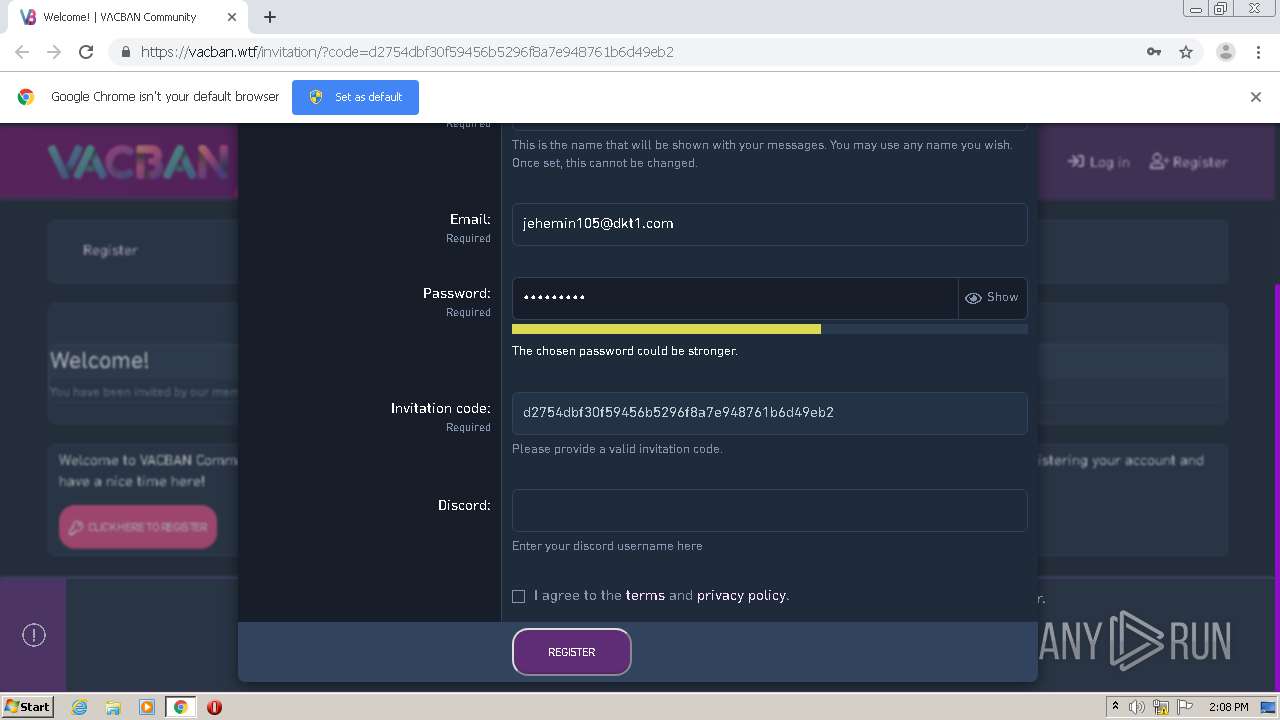Image resolution: width=1280 pixels, height=720 pixels.
Task: Open media player taskbar icon
Action: pyautogui.click(x=147, y=707)
